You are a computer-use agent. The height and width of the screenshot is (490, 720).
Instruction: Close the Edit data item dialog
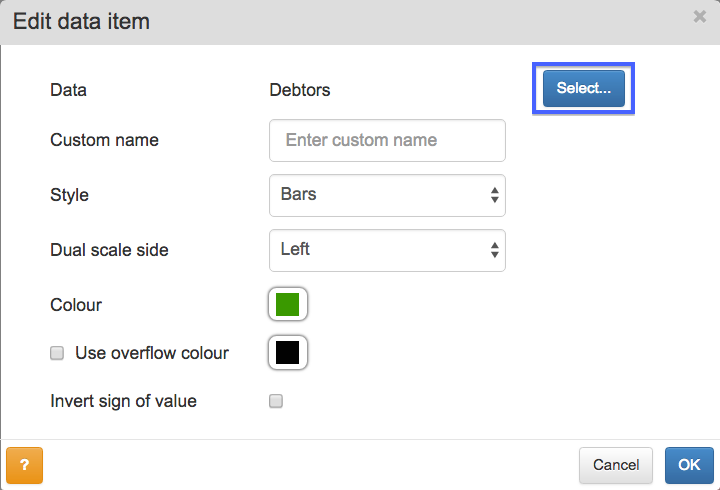coord(699,17)
